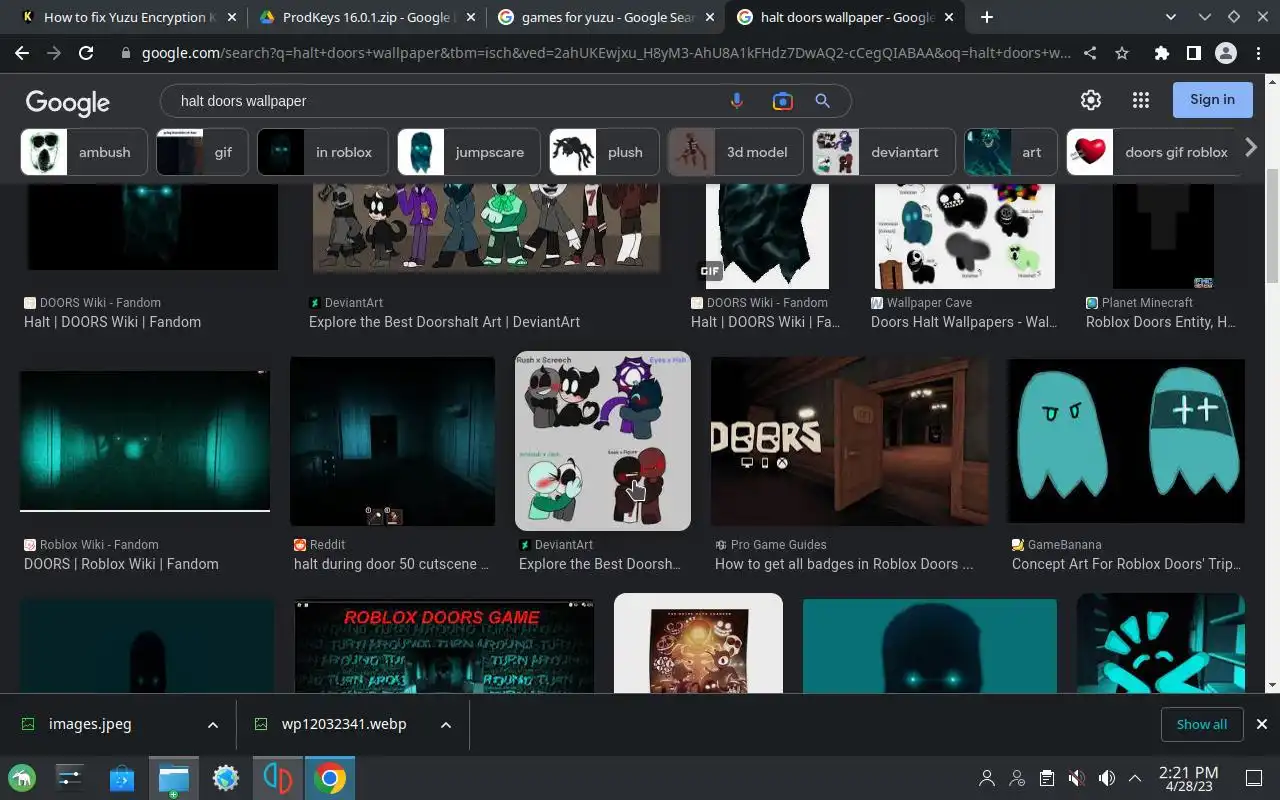The width and height of the screenshot is (1280, 800).
Task: Select the gif filter chip
Action: coord(201,152)
